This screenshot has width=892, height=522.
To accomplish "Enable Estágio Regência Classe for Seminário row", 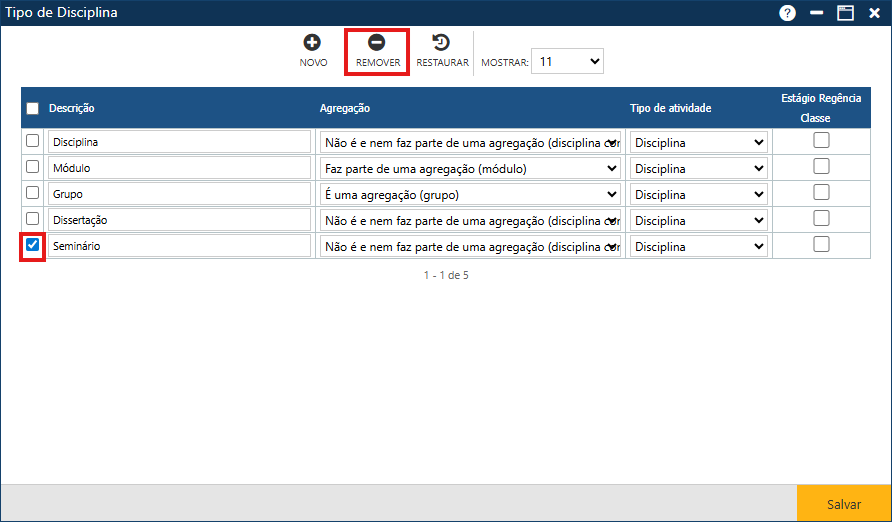I will tap(821, 245).
